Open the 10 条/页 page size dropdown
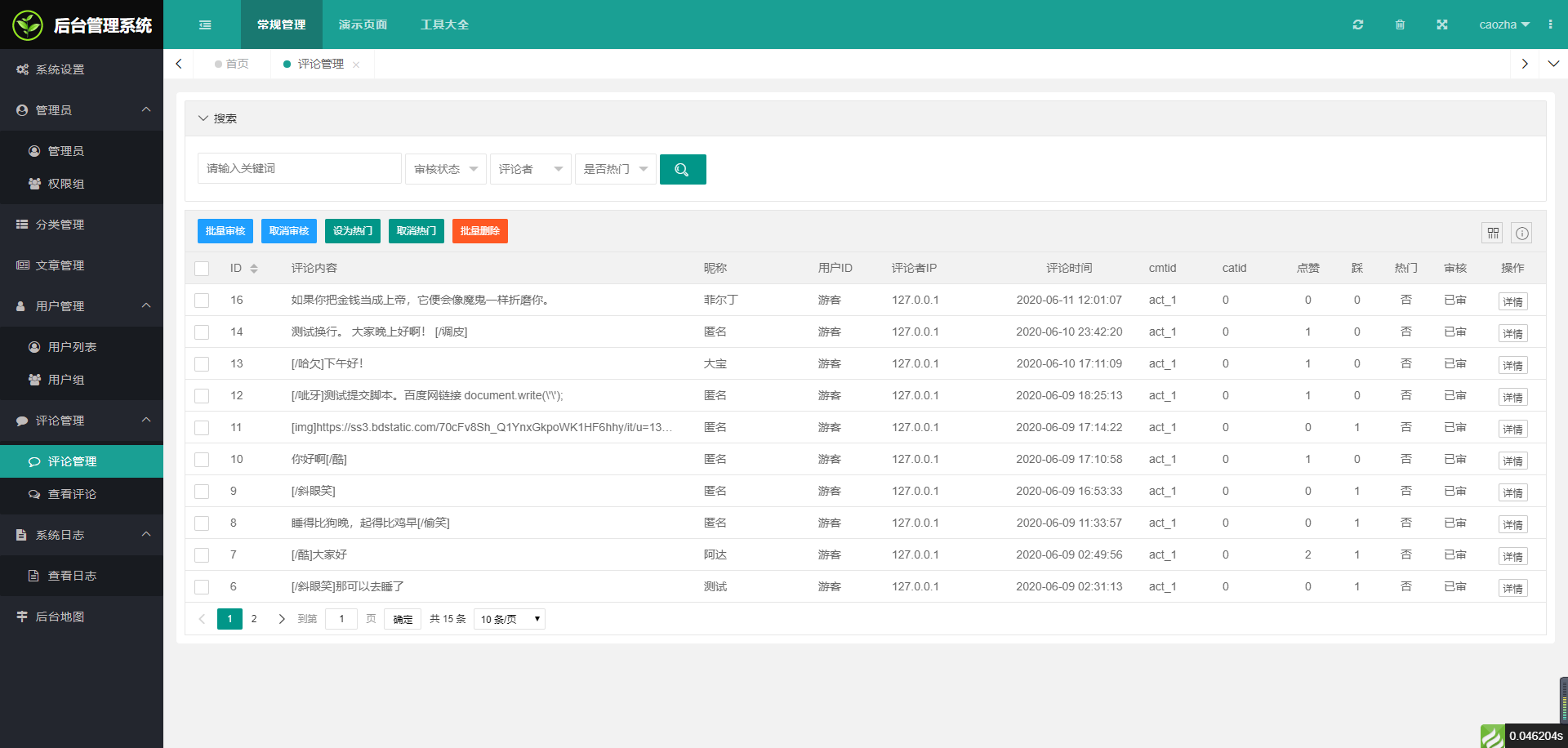The width and height of the screenshot is (1568, 748). 510,619
